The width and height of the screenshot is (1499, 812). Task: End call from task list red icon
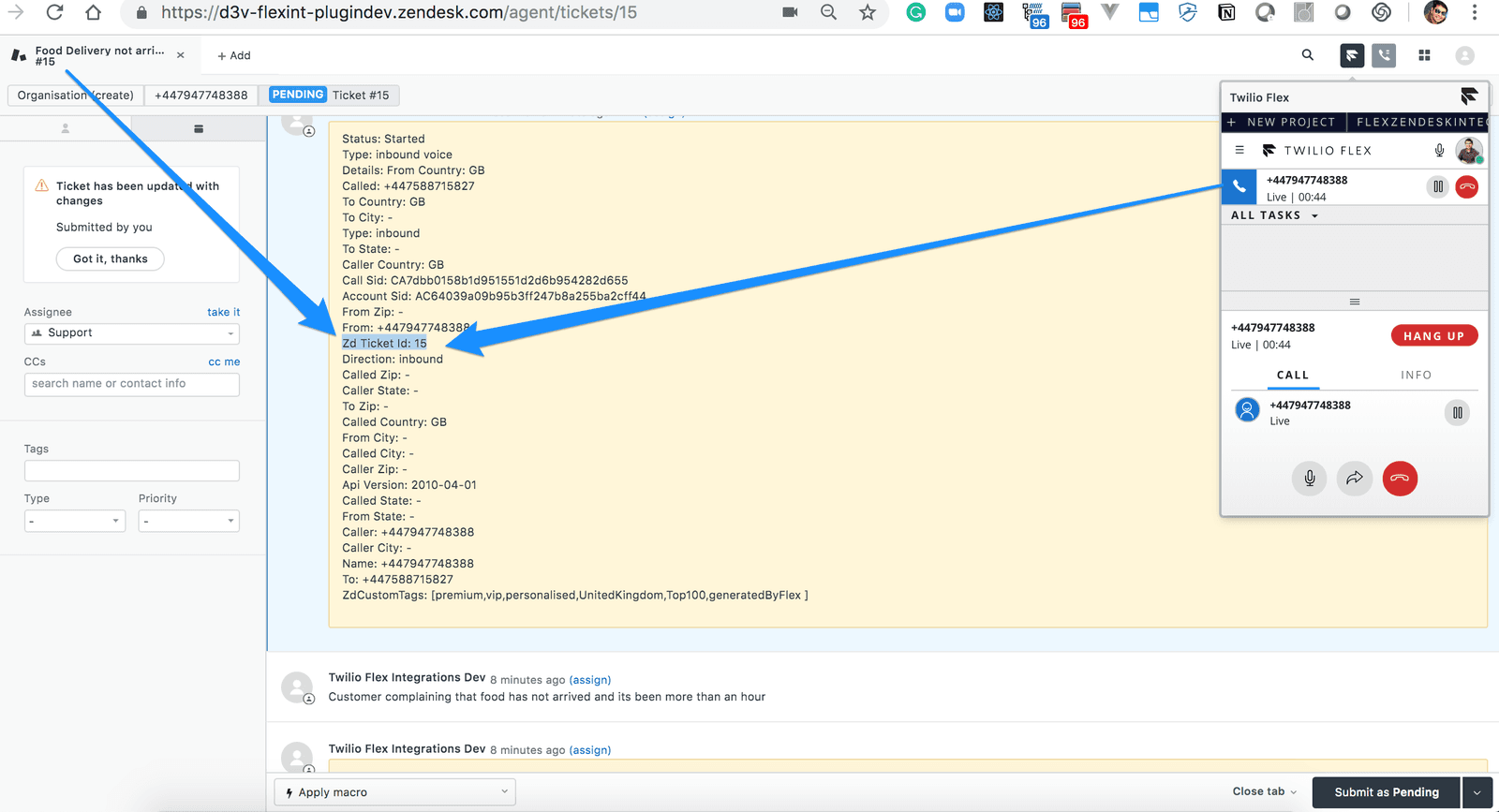(x=1467, y=186)
